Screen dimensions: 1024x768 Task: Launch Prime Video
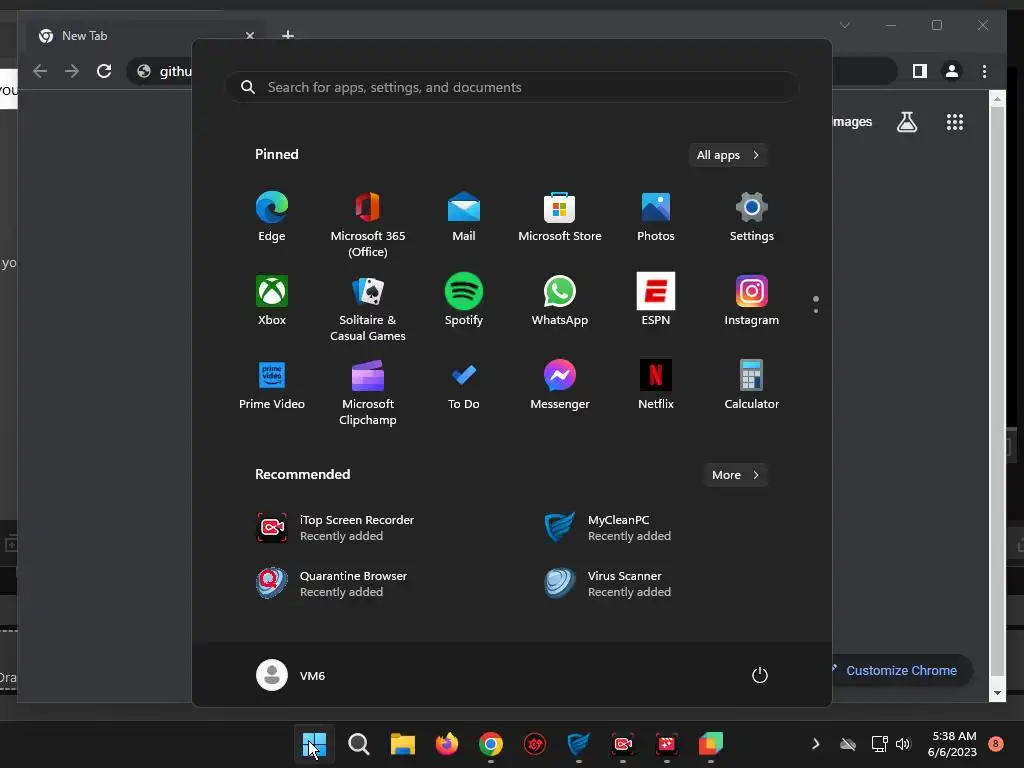pyautogui.click(x=272, y=385)
